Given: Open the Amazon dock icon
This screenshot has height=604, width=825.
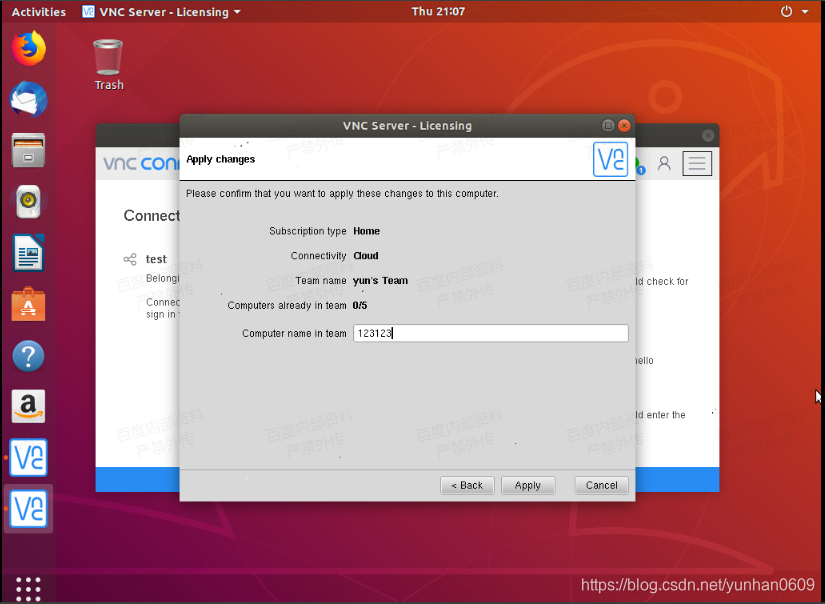Looking at the screenshot, I should click(28, 406).
